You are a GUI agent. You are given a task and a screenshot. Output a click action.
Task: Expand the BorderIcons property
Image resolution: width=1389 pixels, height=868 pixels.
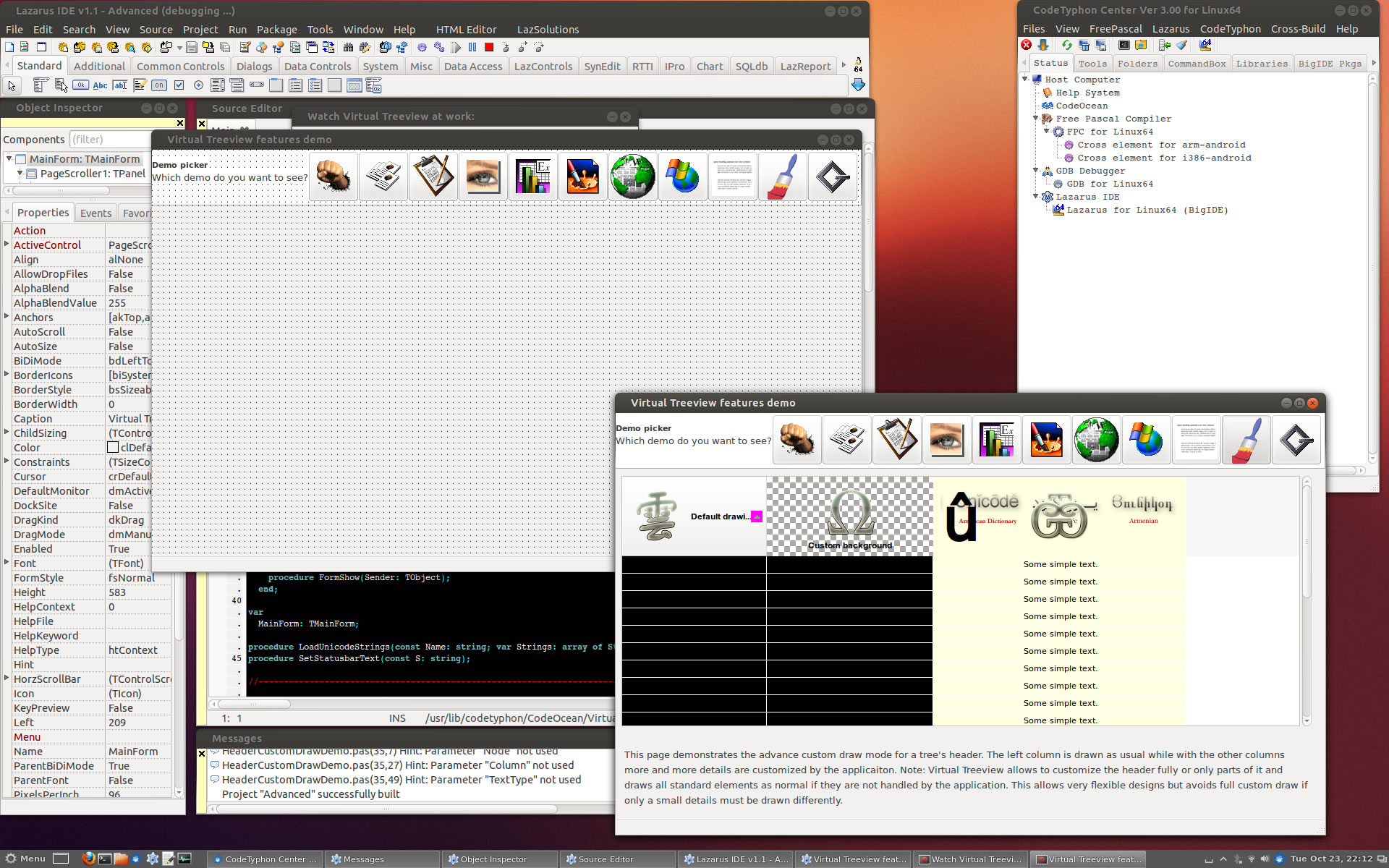click(7, 375)
